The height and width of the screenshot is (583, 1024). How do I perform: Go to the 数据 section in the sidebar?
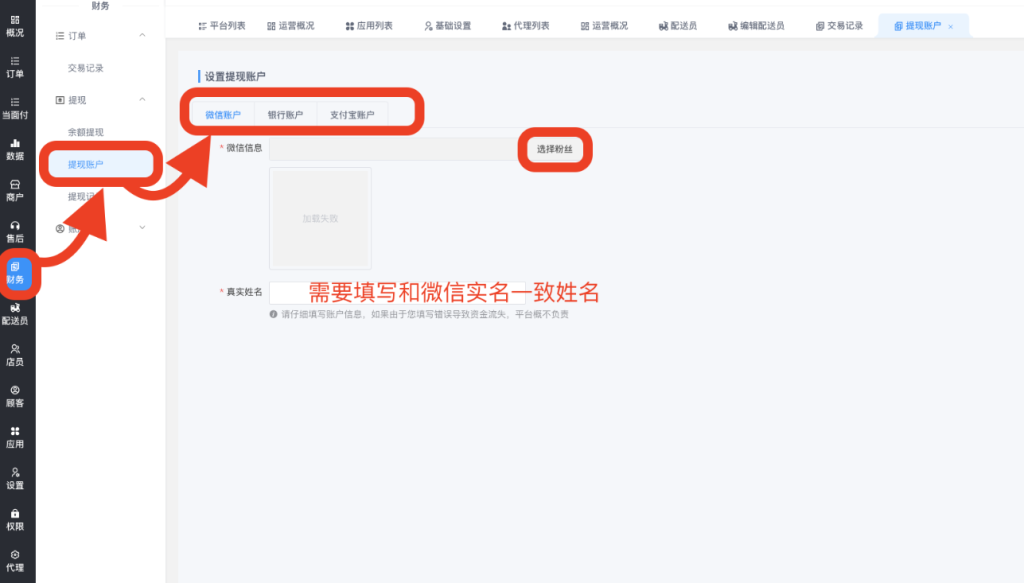pyautogui.click(x=15, y=149)
